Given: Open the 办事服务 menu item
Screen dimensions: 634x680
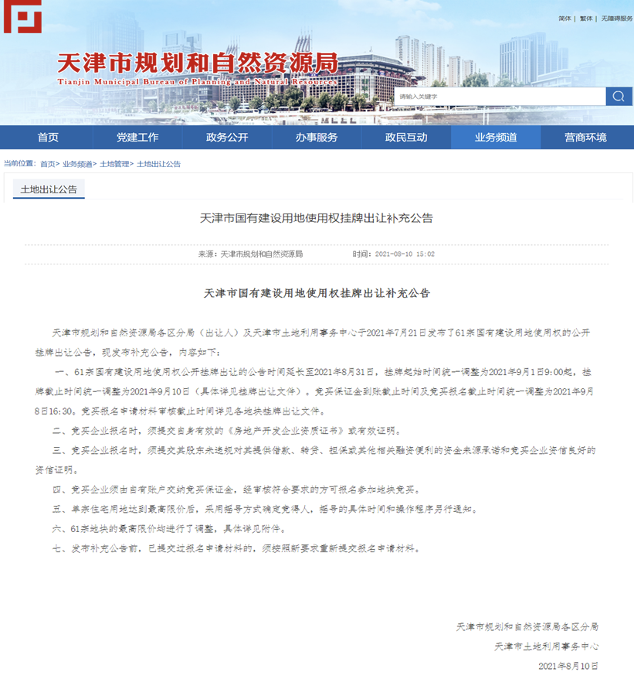Looking at the screenshot, I should click(317, 137).
